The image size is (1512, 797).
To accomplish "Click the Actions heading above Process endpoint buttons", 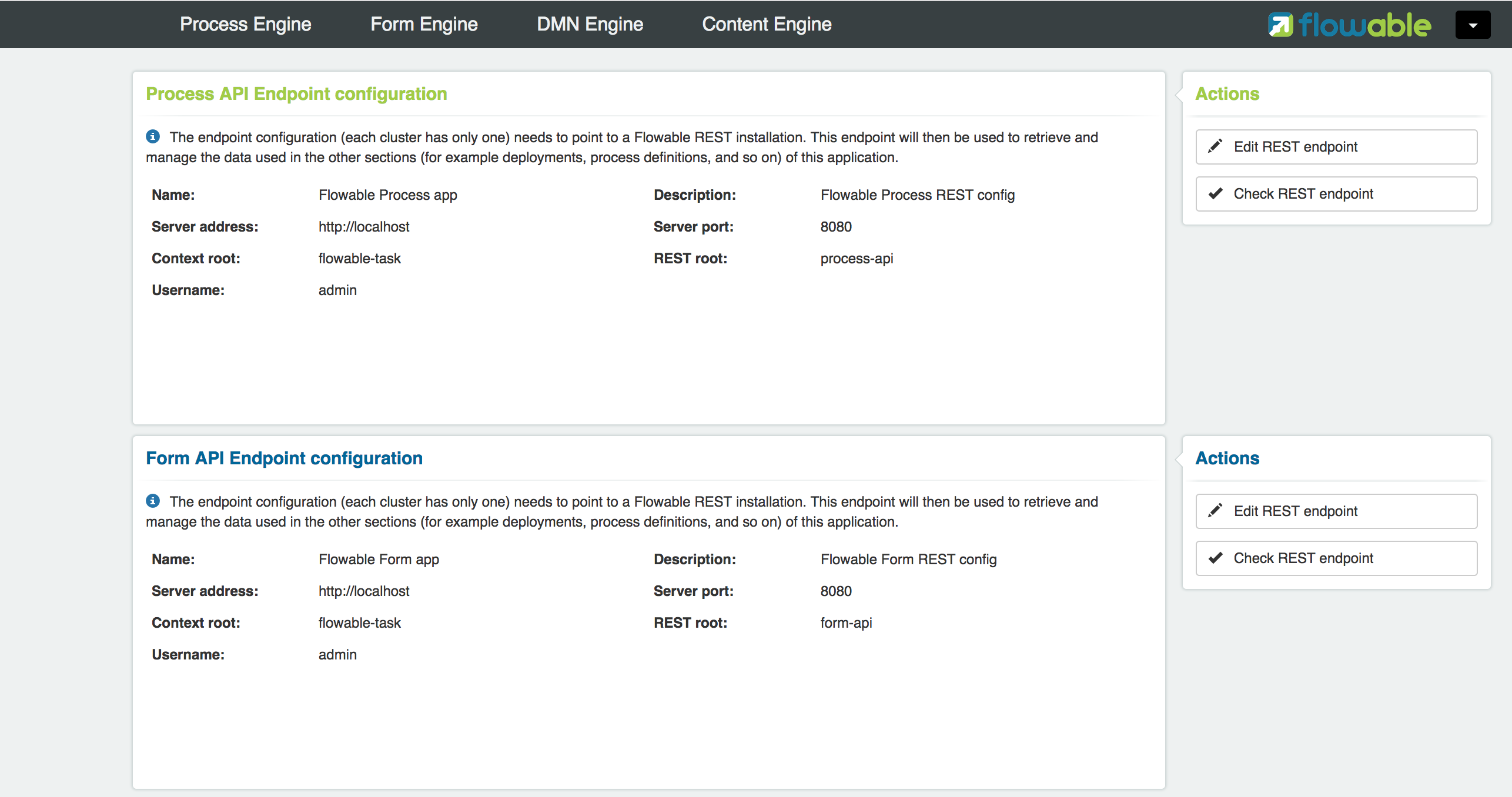I will (1227, 93).
